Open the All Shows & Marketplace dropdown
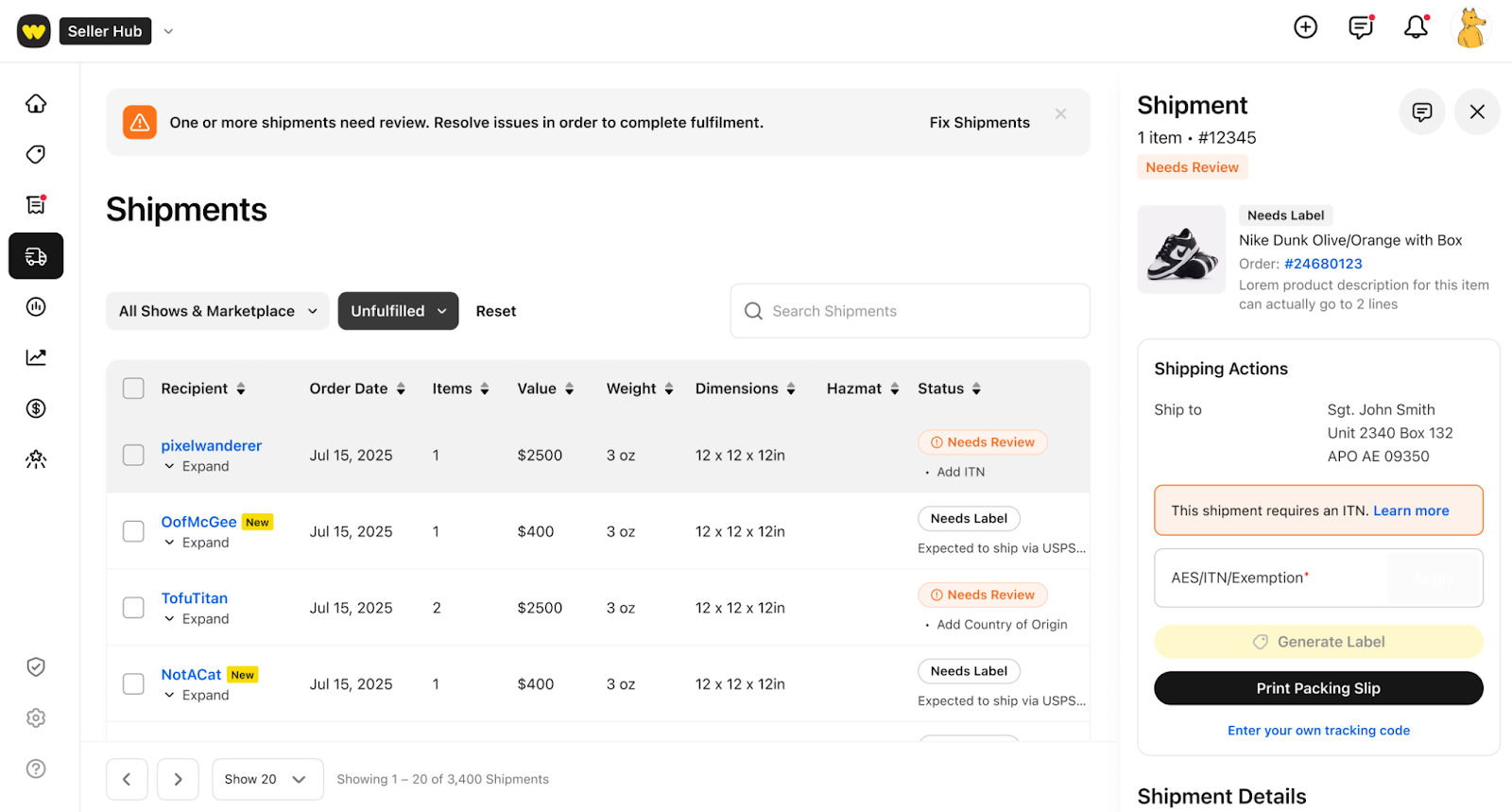Image resolution: width=1512 pixels, height=812 pixels. click(x=217, y=311)
